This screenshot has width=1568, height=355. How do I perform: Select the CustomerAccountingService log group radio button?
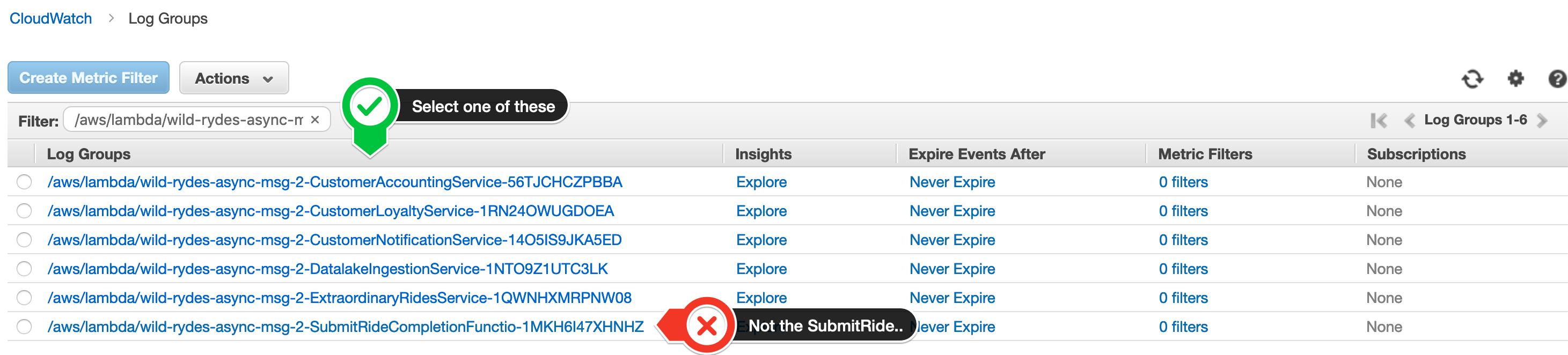pyautogui.click(x=24, y=182)
